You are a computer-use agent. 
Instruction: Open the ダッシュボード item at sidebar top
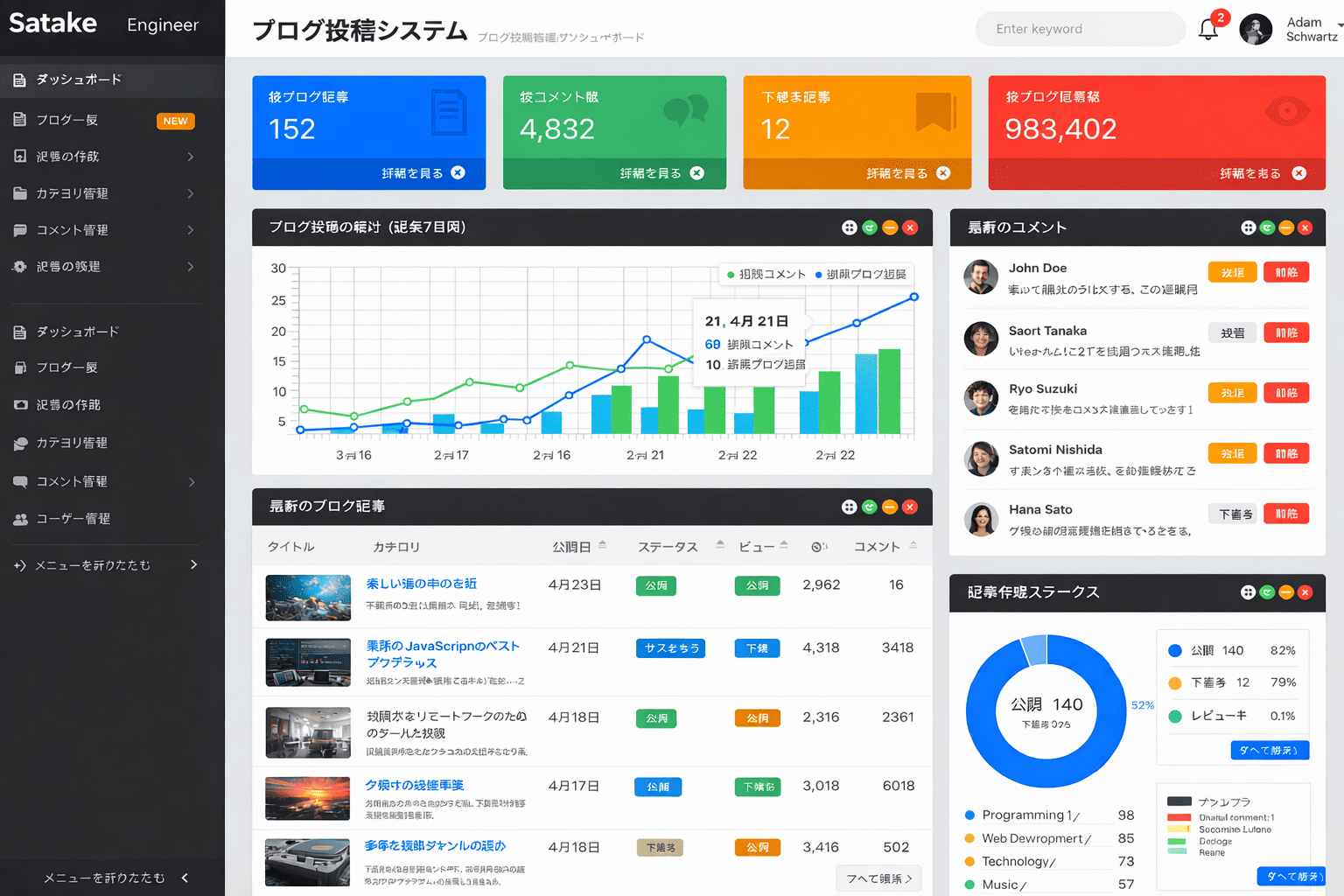79,80
